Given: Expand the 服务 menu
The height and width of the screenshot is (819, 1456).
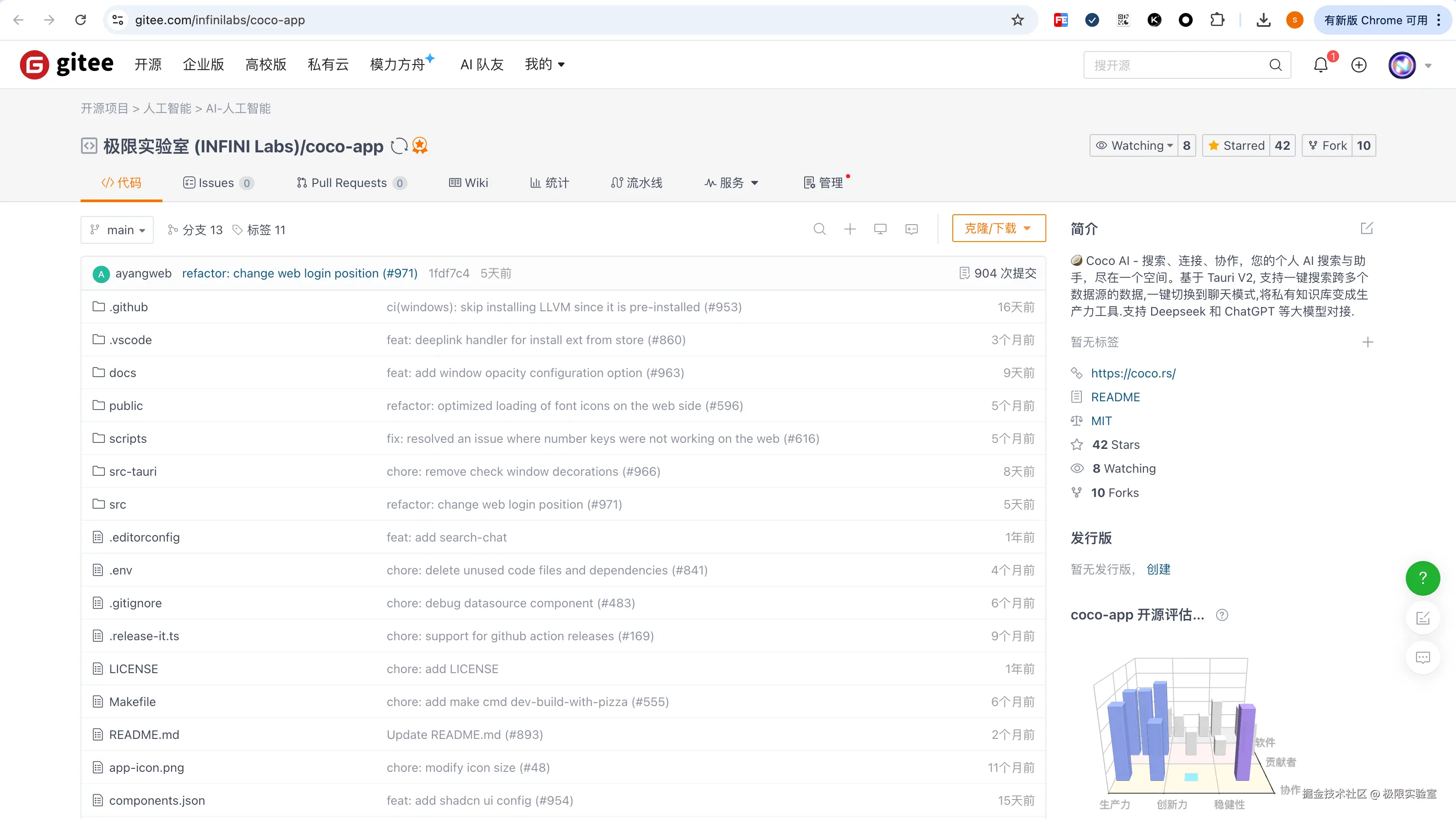Looking at the screenshot, I should (731, 183).
